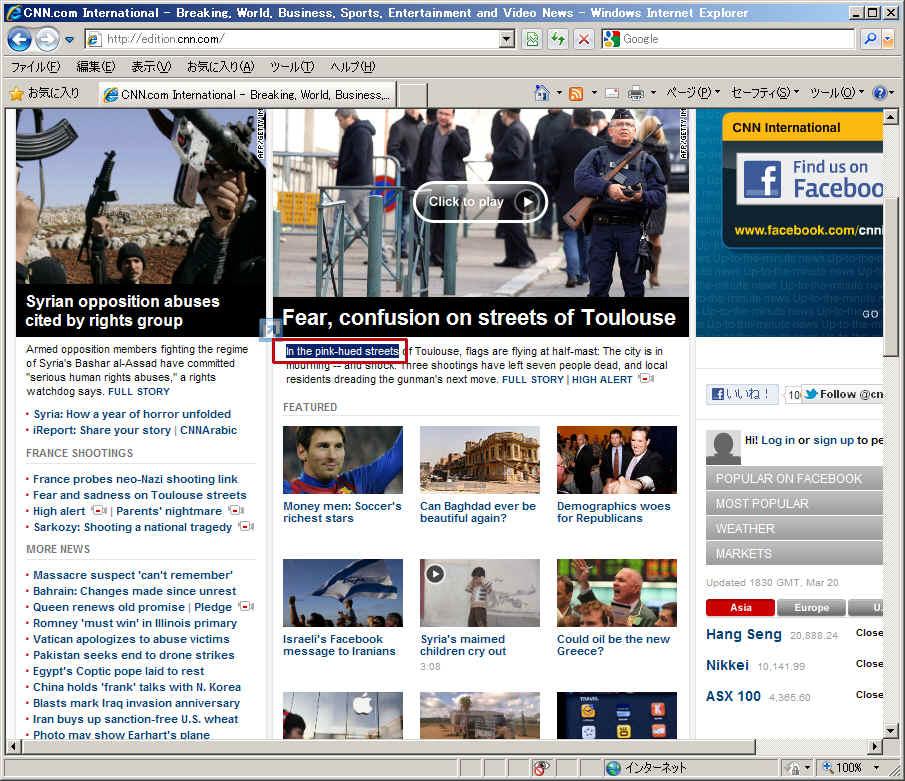
Task: Open the recent pages dropdown beside Forward
Action: click(x=69, y=40)
